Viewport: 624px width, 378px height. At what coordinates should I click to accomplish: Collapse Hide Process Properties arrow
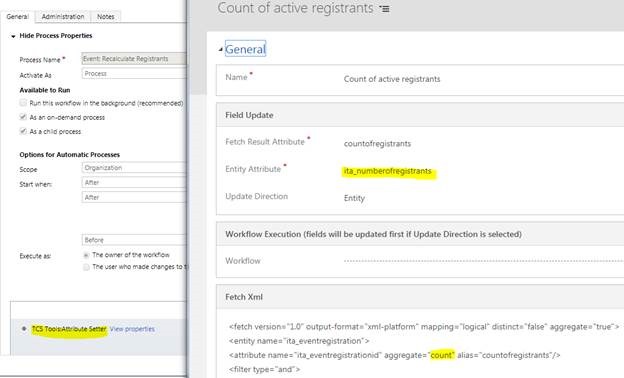13,36
